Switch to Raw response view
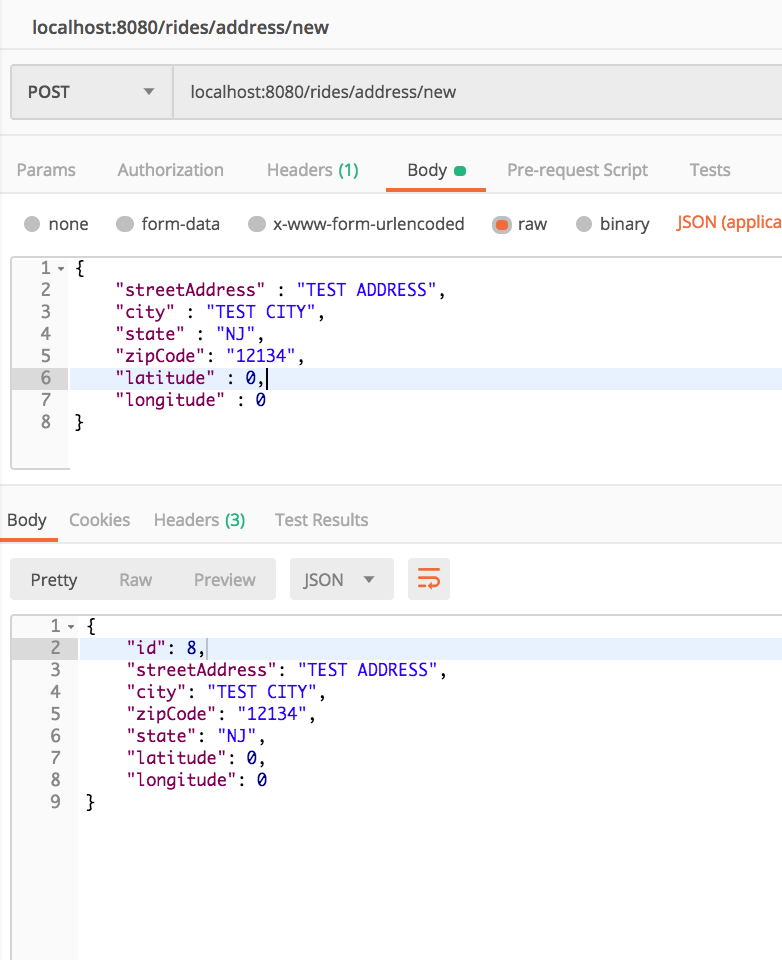The image size is (782, 960). tap(135, 579)
